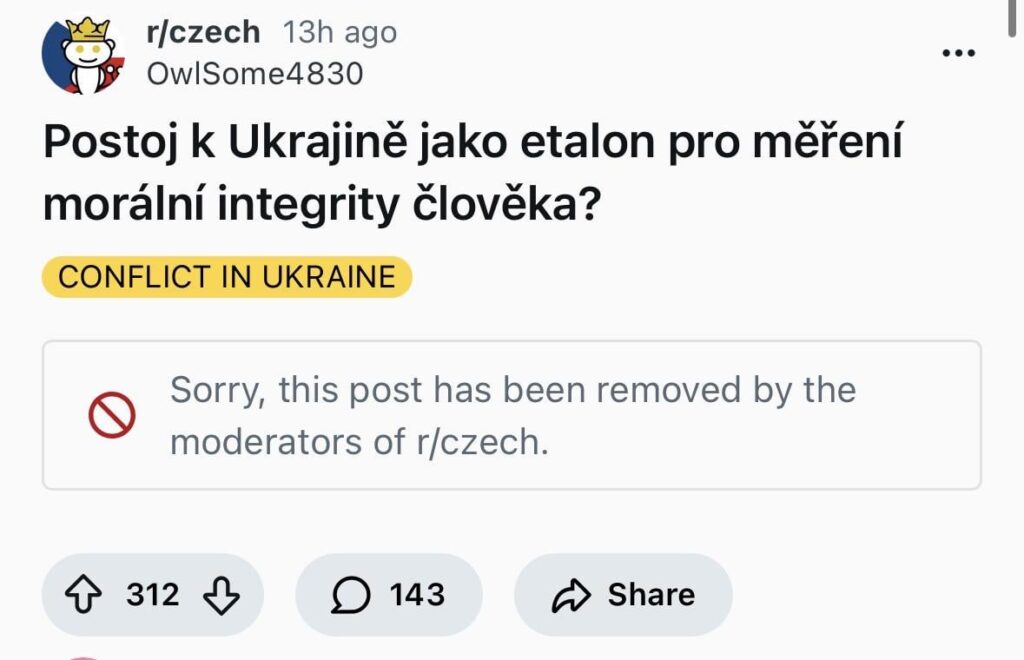Click the vote count showing 312

coord(152,594)
